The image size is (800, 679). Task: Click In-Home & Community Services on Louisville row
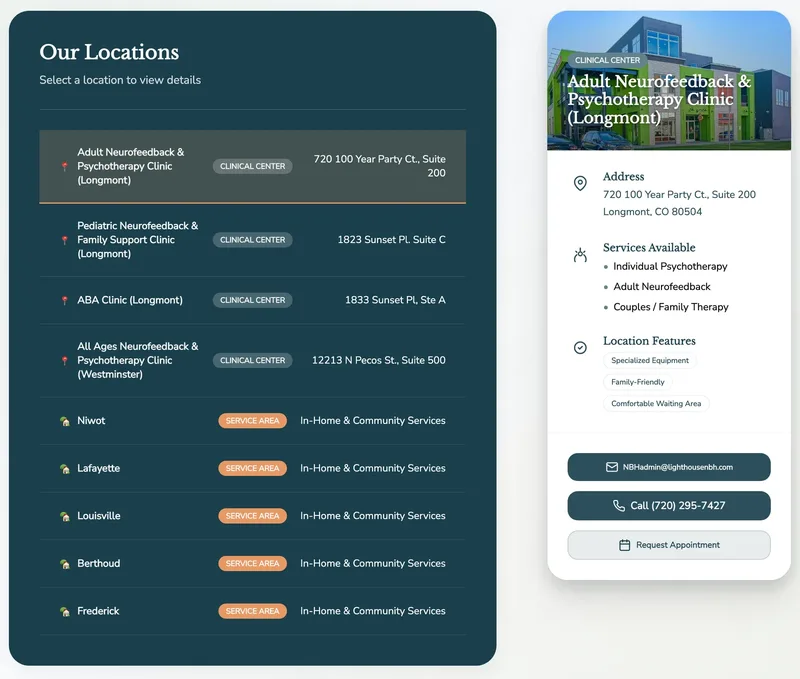tap(372, 516)
